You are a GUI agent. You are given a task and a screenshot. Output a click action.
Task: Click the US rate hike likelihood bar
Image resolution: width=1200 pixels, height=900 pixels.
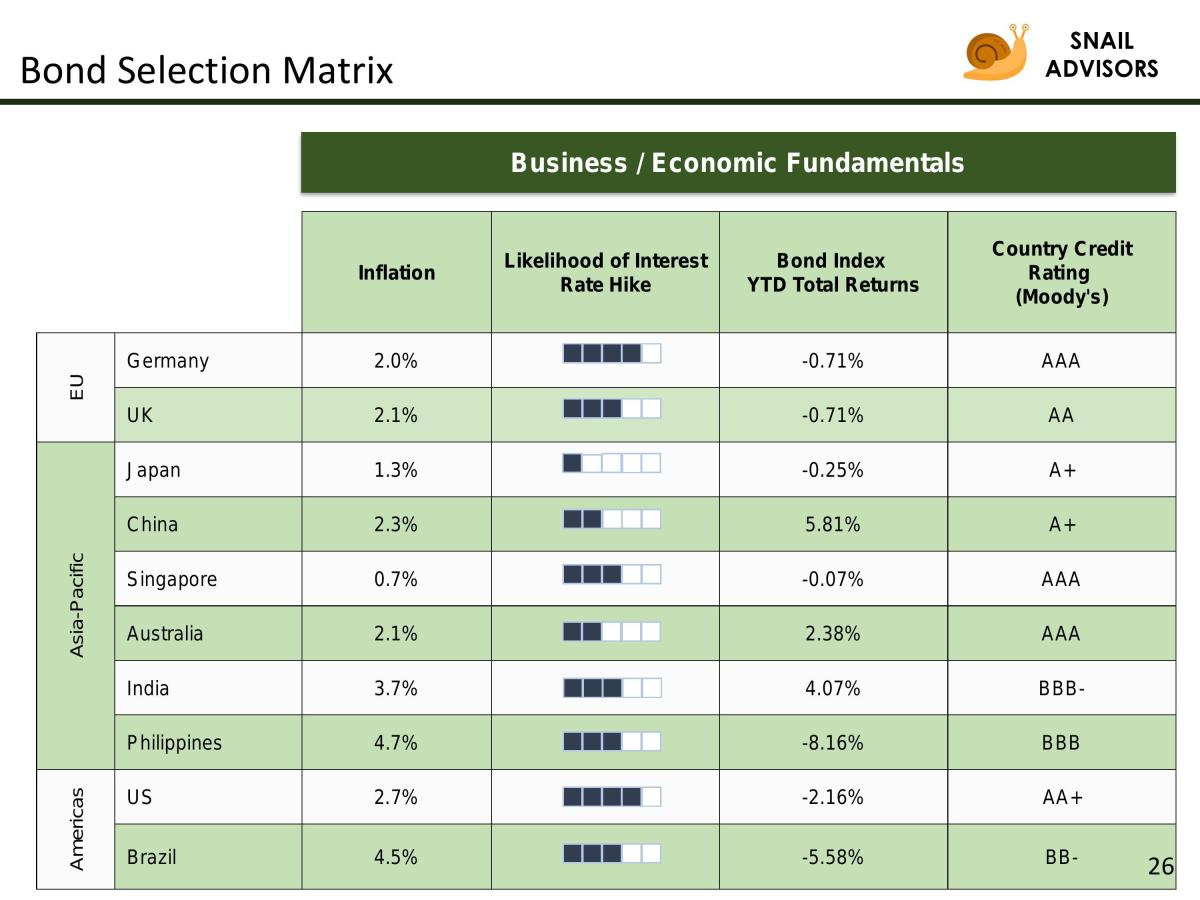coord(612,797)
